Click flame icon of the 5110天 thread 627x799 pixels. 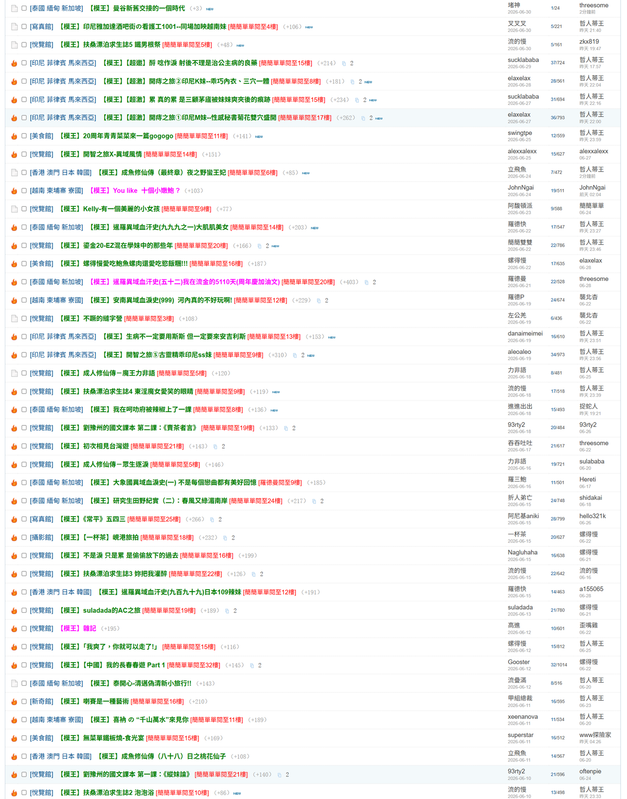(x=14, y=282)
